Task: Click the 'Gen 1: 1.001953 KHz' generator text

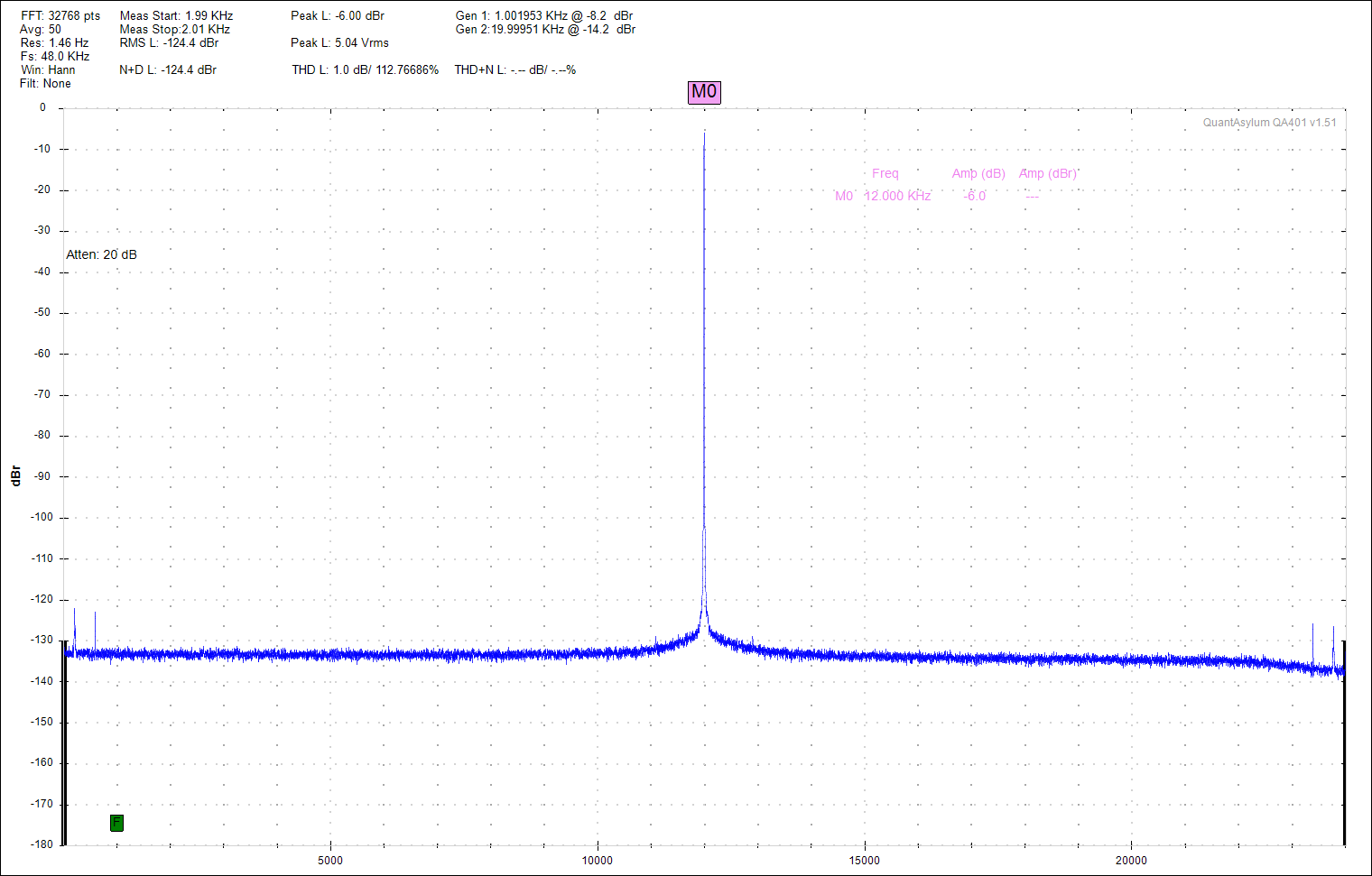Action: 544,16
